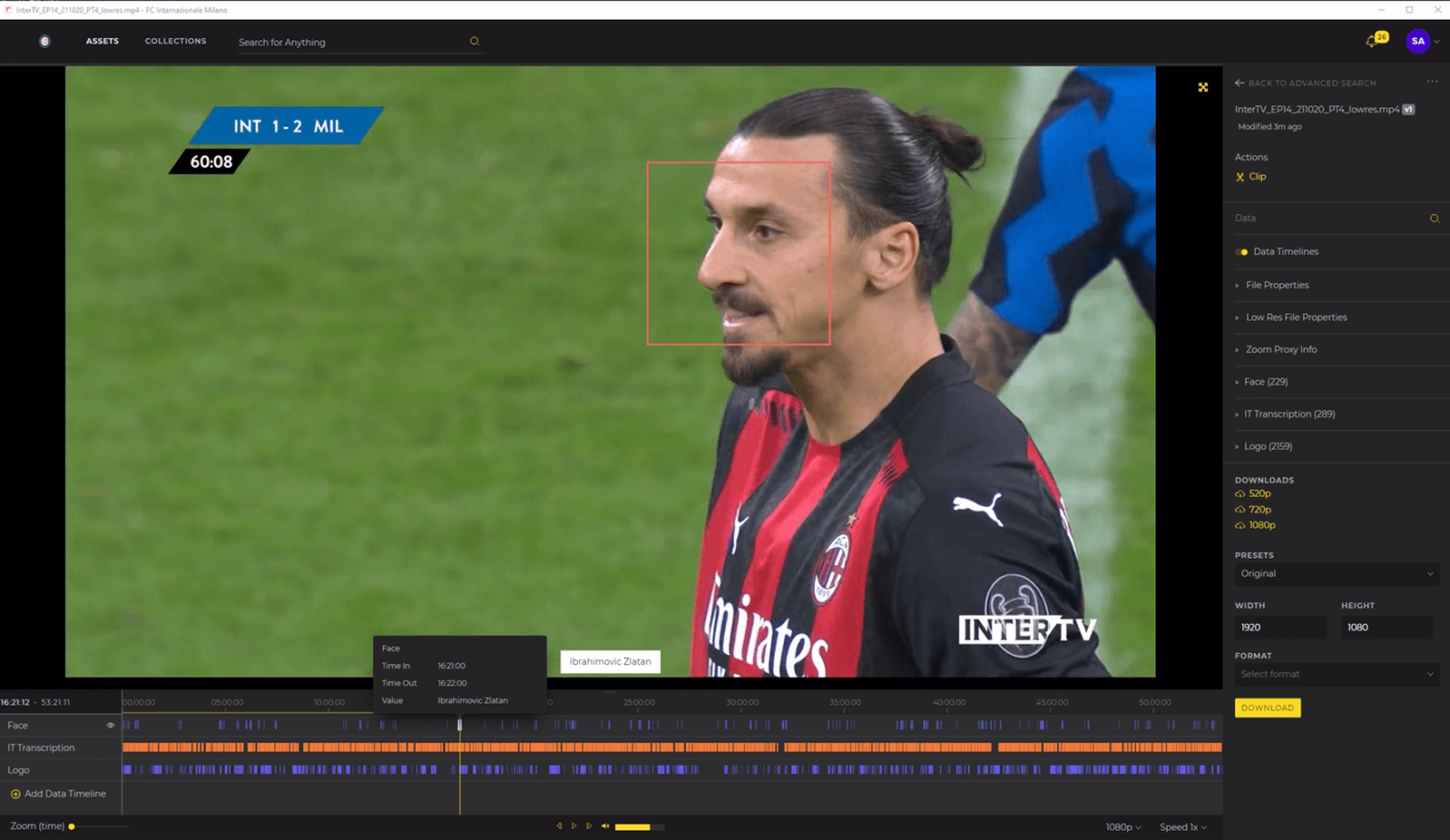The image size is (1450, 840).
Task: Open the Presets Original dropdown
Action: click(1337, 574)
